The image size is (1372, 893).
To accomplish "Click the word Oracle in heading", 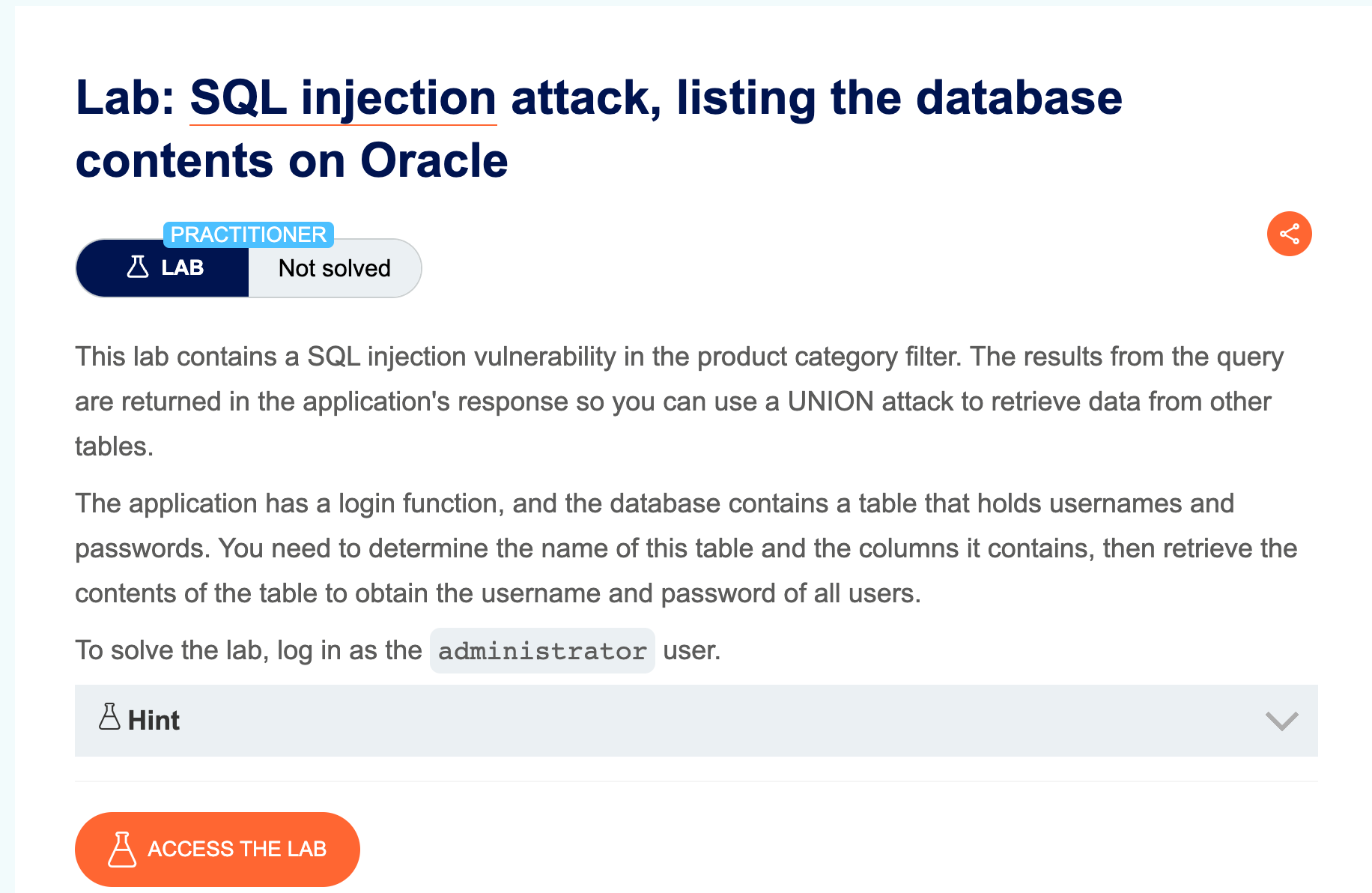I will pyautogui.click(x=434, y=161).
